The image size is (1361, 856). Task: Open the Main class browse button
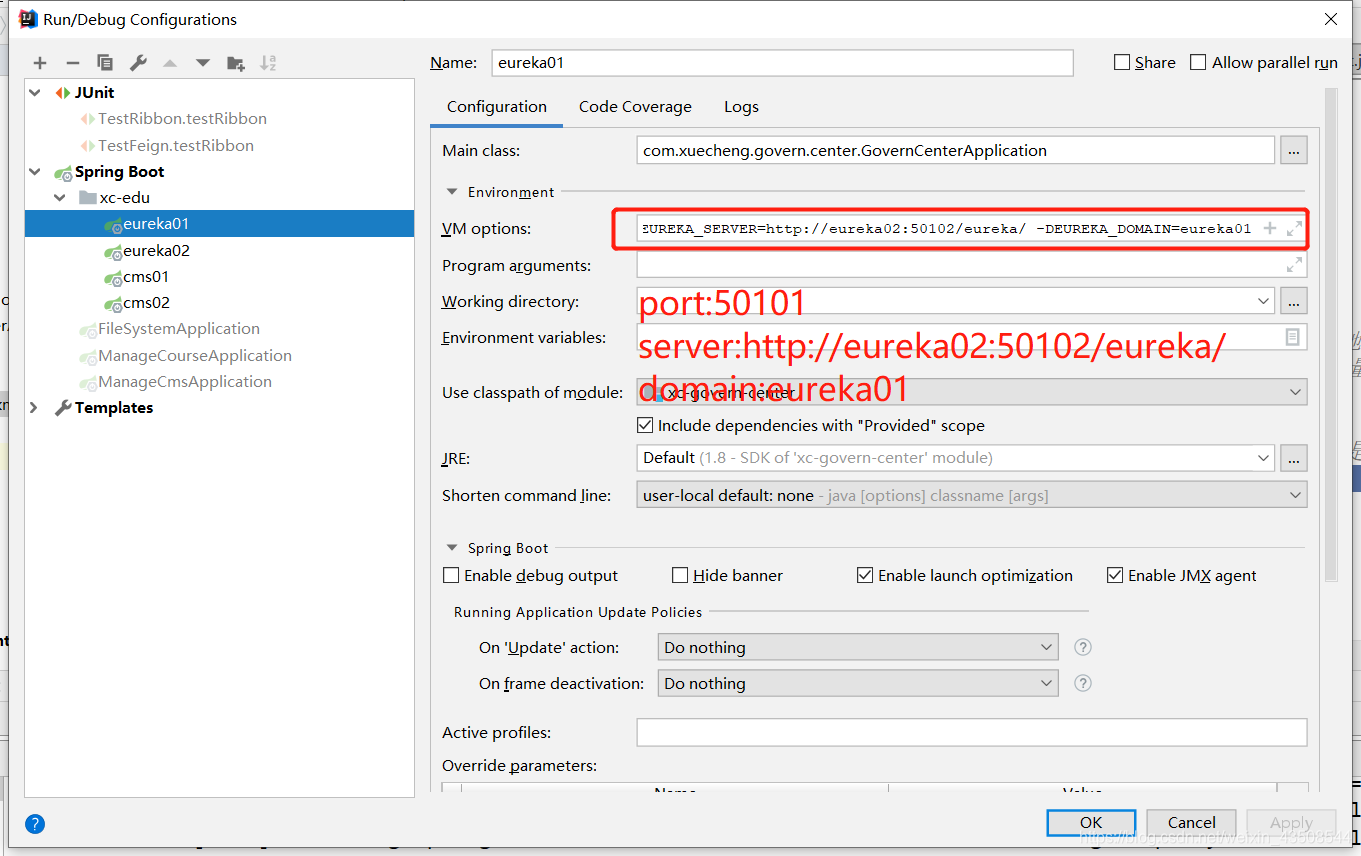pos(1294,151)
